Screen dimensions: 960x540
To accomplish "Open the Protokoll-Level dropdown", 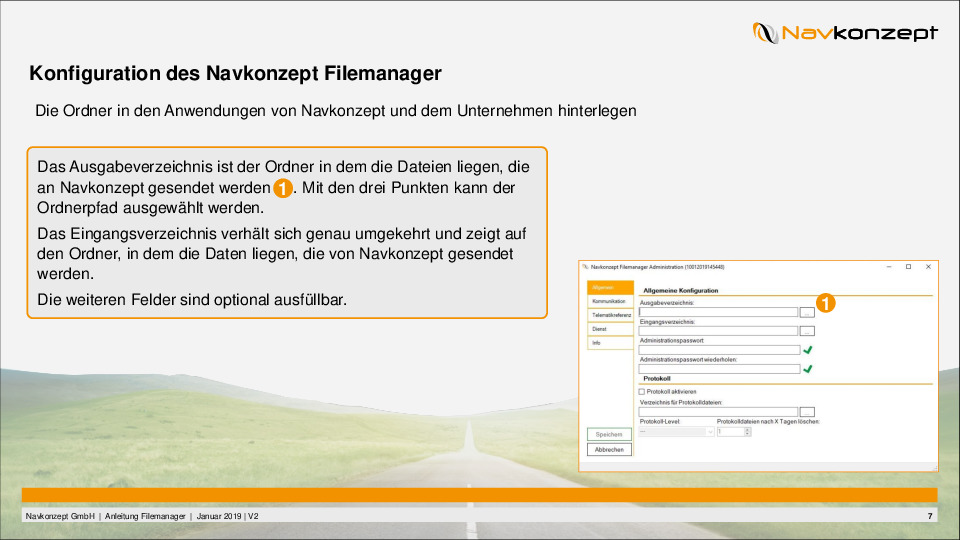I will (676, 432).
